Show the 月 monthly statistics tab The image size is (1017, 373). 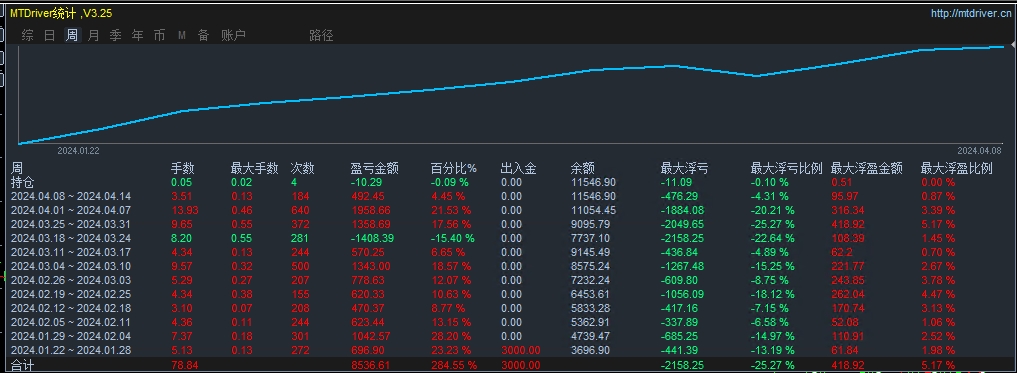click(93, 36)
